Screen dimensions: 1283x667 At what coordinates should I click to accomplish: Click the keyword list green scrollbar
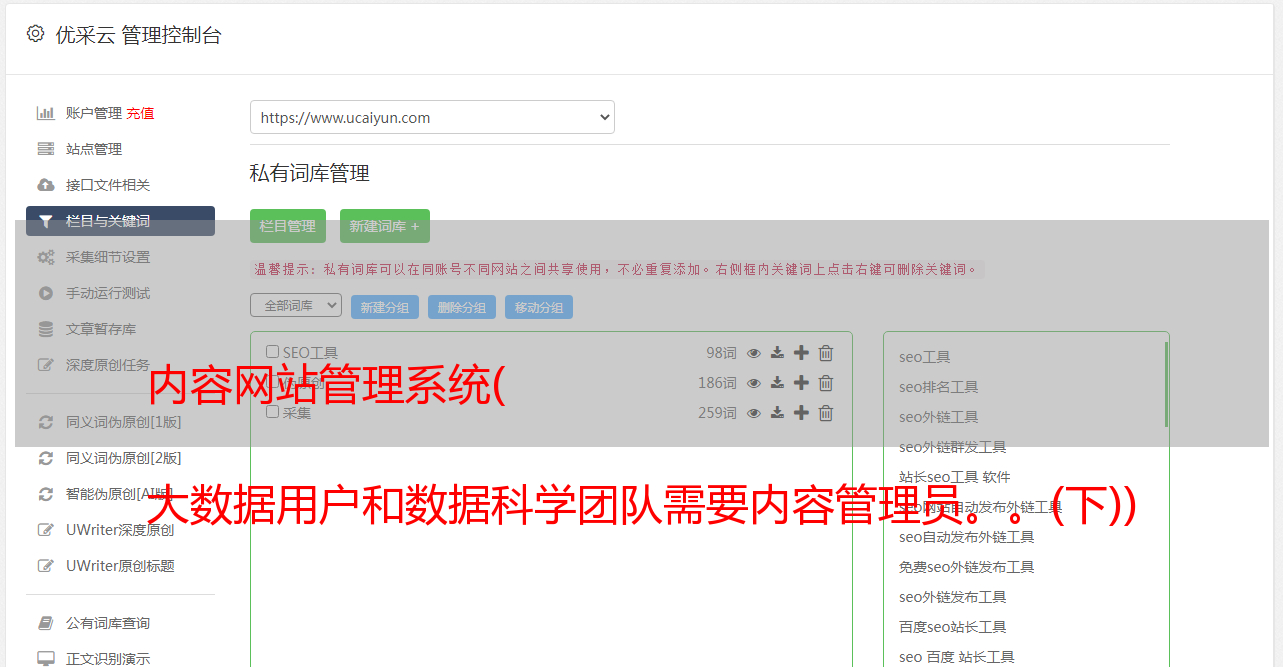1166,385
